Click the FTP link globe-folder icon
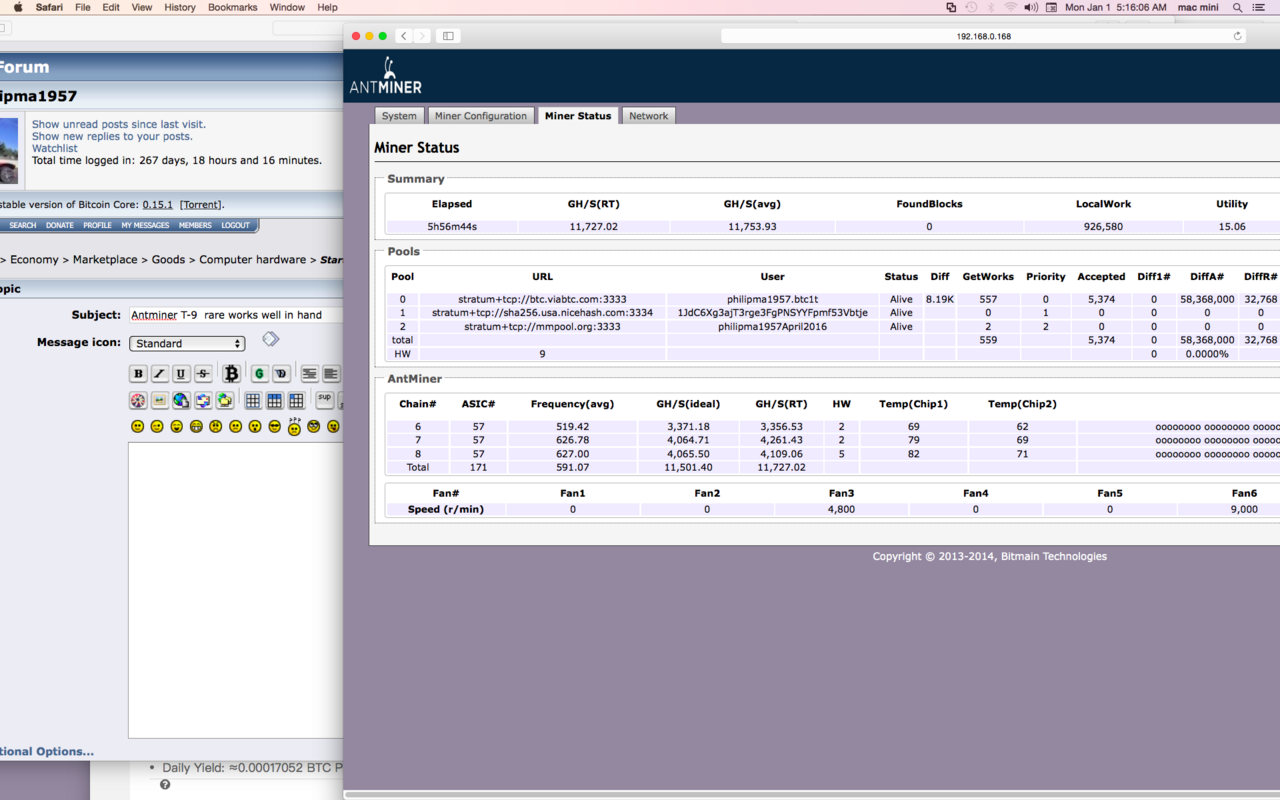The image size is (1280, 800). point(225,400)
